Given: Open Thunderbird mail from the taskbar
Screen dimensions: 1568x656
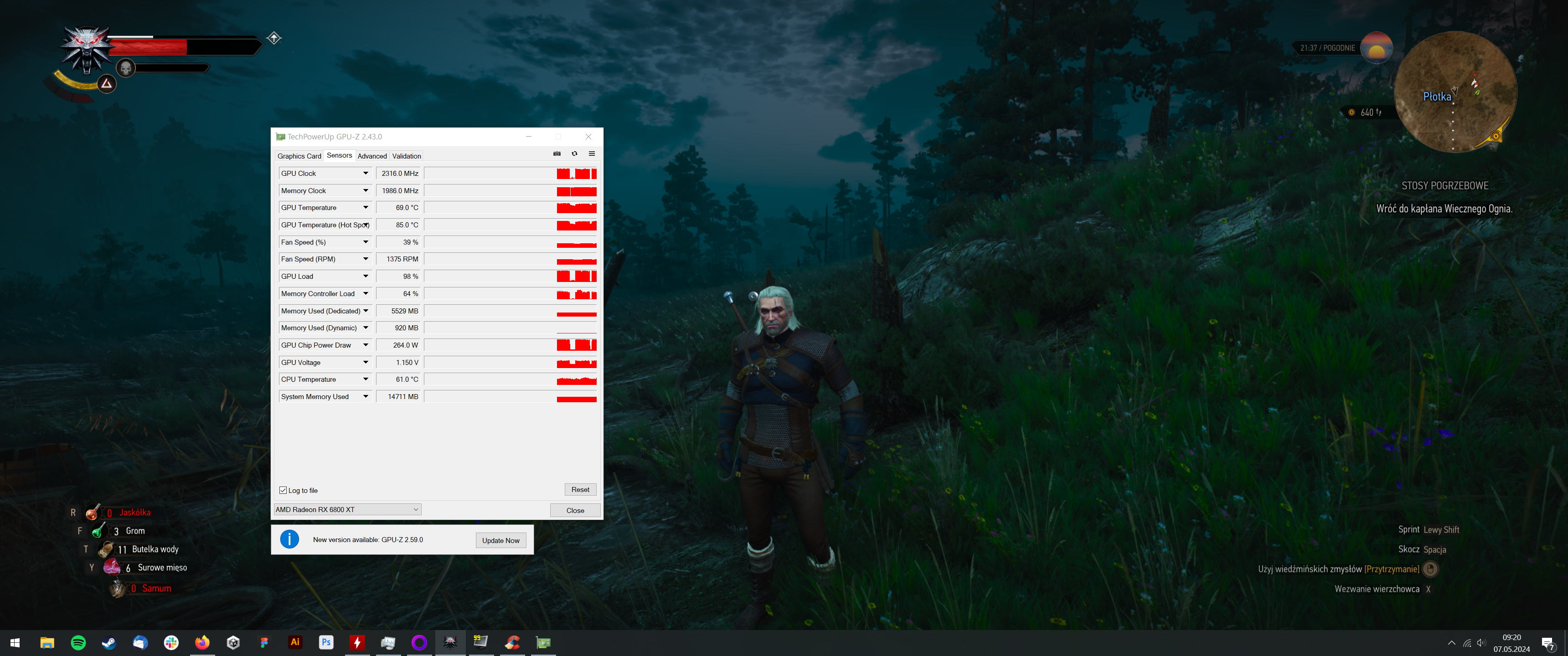Looking at the screenshot, I should (x=140, y=643).
